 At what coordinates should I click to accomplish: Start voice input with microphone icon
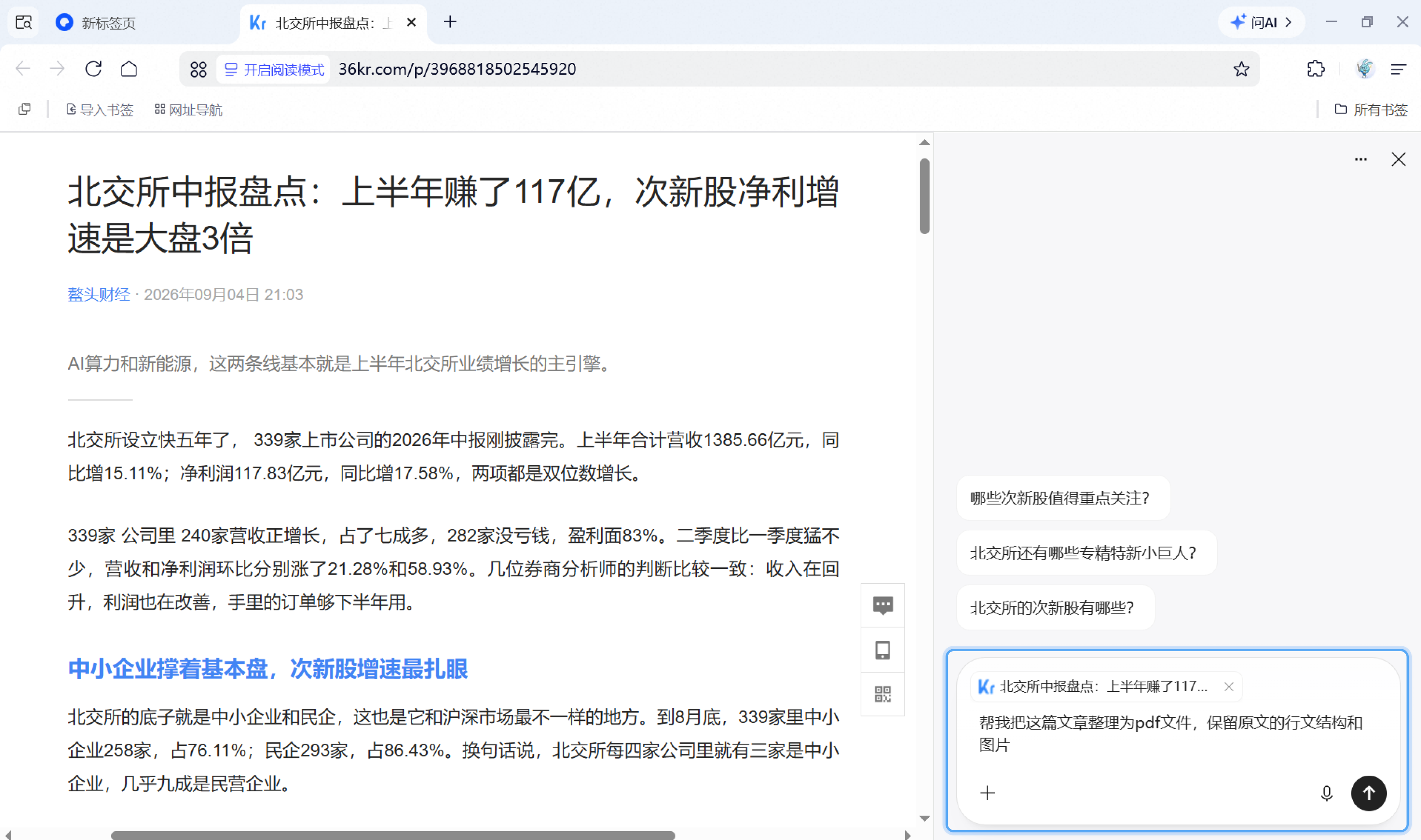pyautogui.click(x=1327, y=793)
